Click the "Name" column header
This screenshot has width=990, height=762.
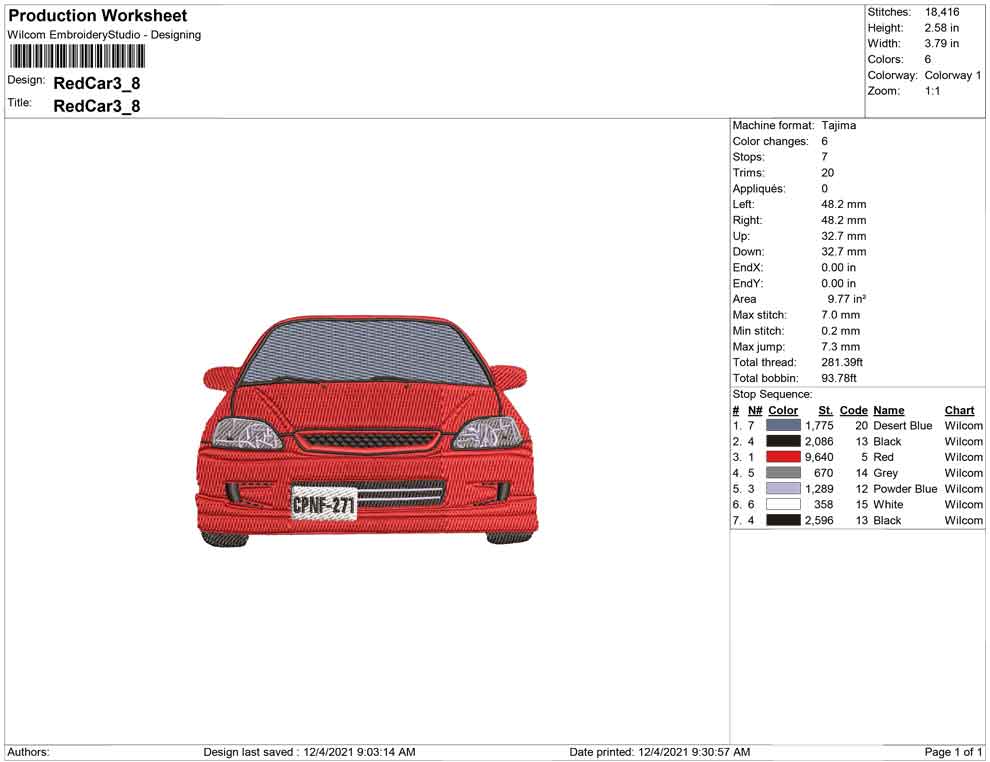coord(888,410)
